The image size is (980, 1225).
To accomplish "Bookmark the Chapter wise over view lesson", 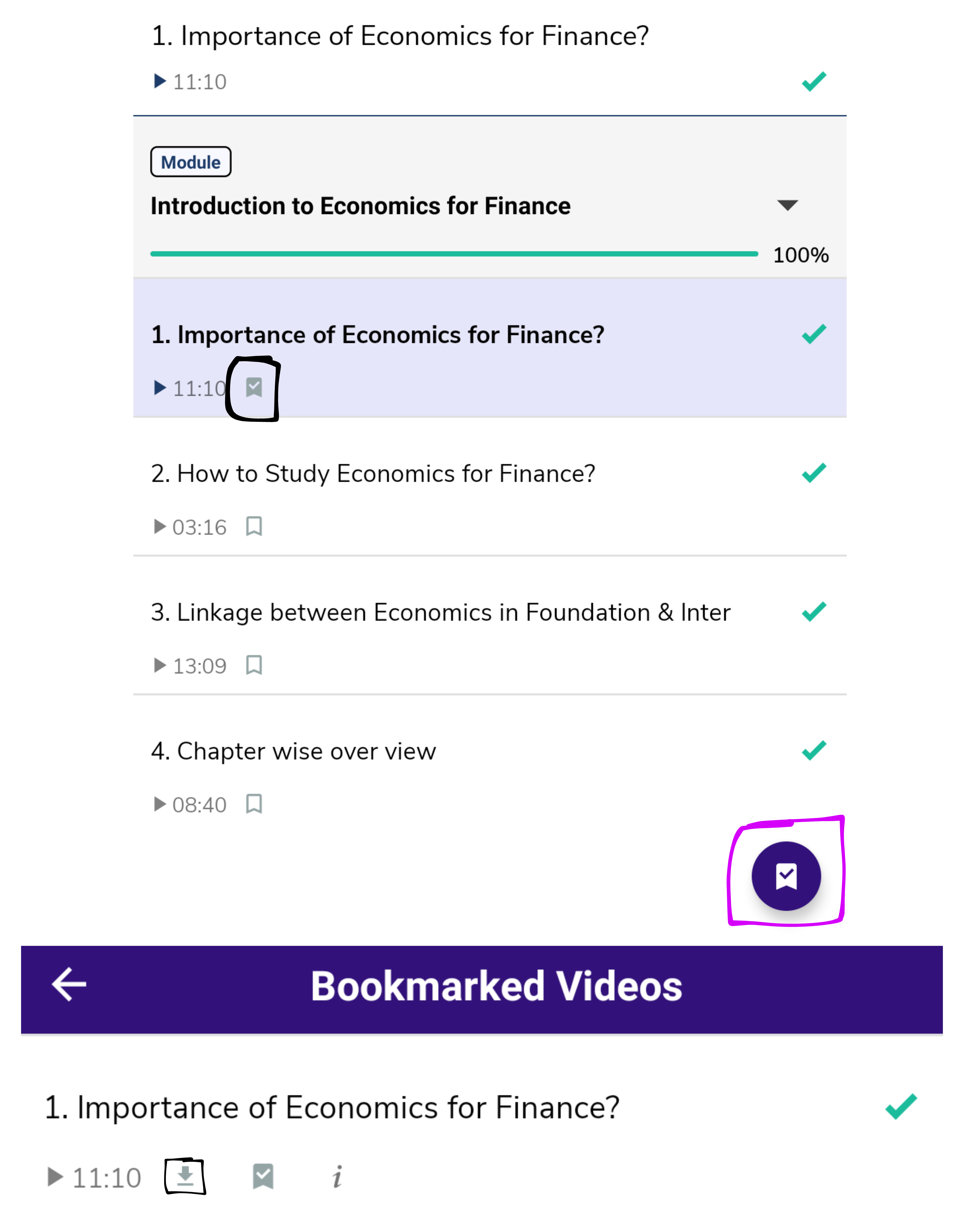I will click(x=254, y=803).
